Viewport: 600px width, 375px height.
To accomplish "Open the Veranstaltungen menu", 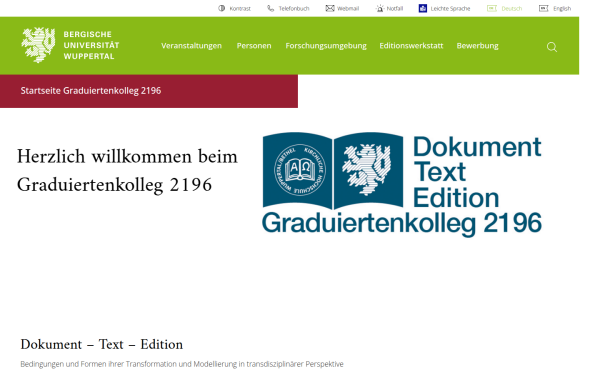I will pyautogui.click(x=191, y=46).
